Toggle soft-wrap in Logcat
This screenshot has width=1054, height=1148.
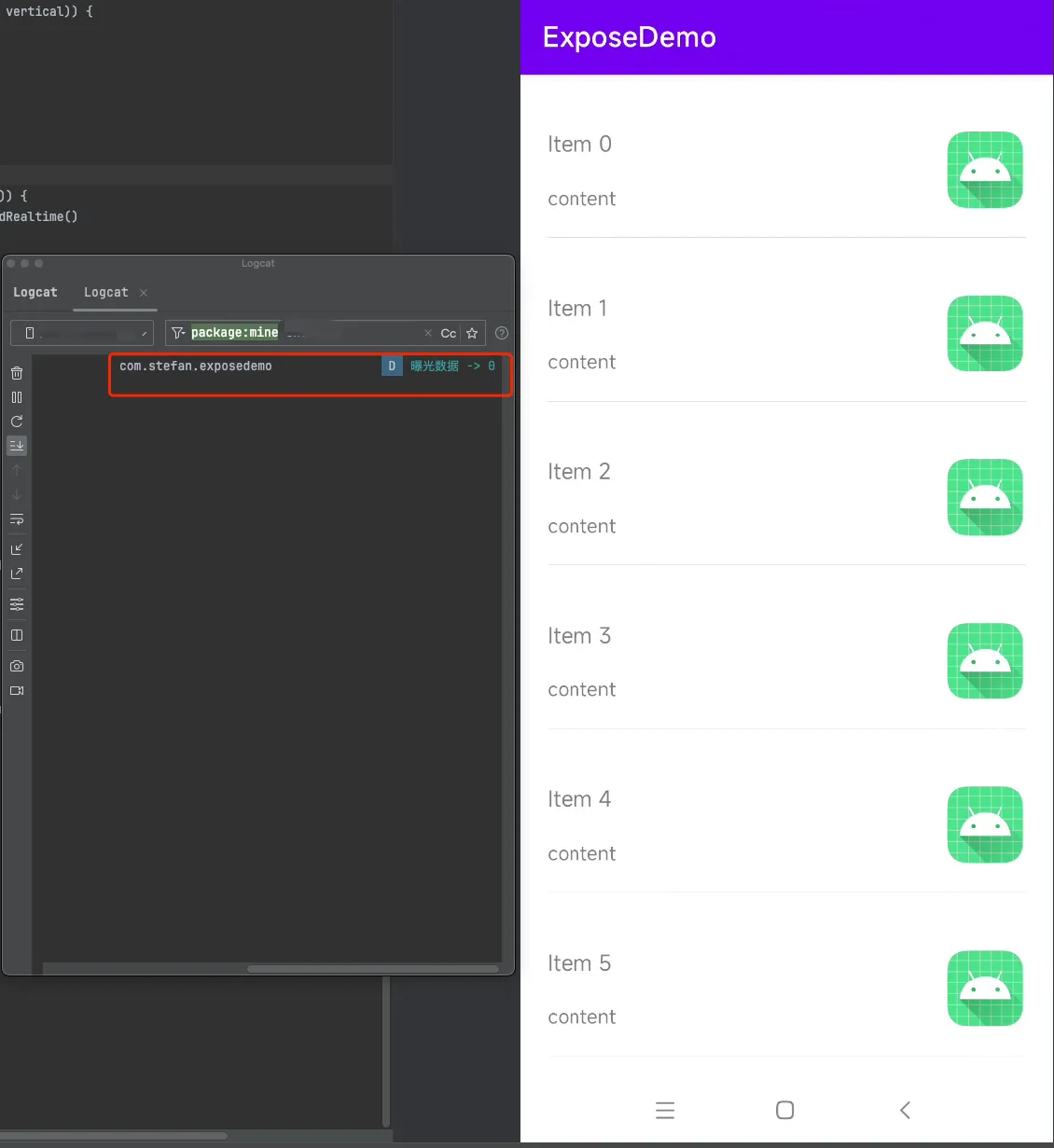click(17, 519)
